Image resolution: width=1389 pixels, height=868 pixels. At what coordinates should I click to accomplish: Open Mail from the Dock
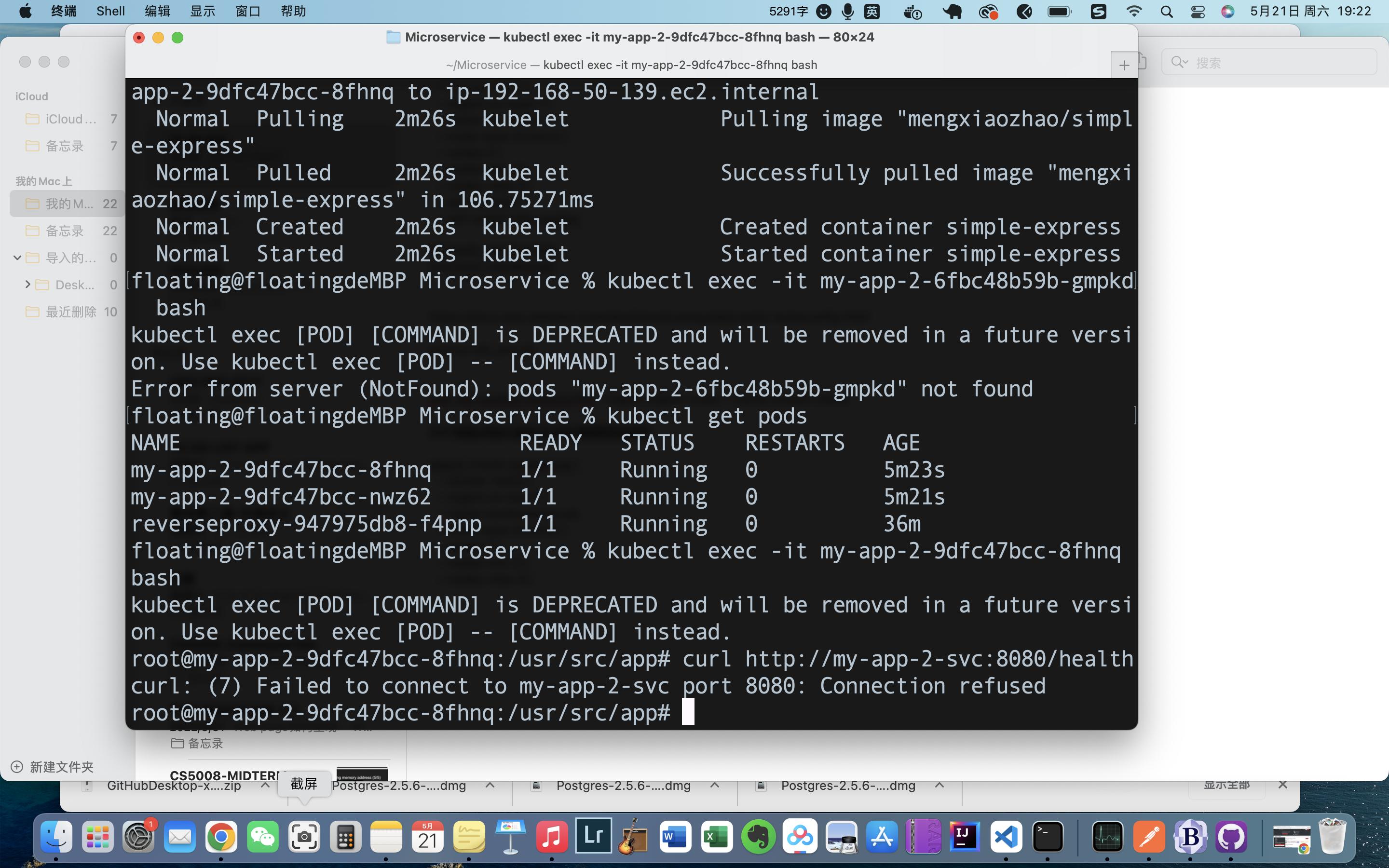point(179,837)
